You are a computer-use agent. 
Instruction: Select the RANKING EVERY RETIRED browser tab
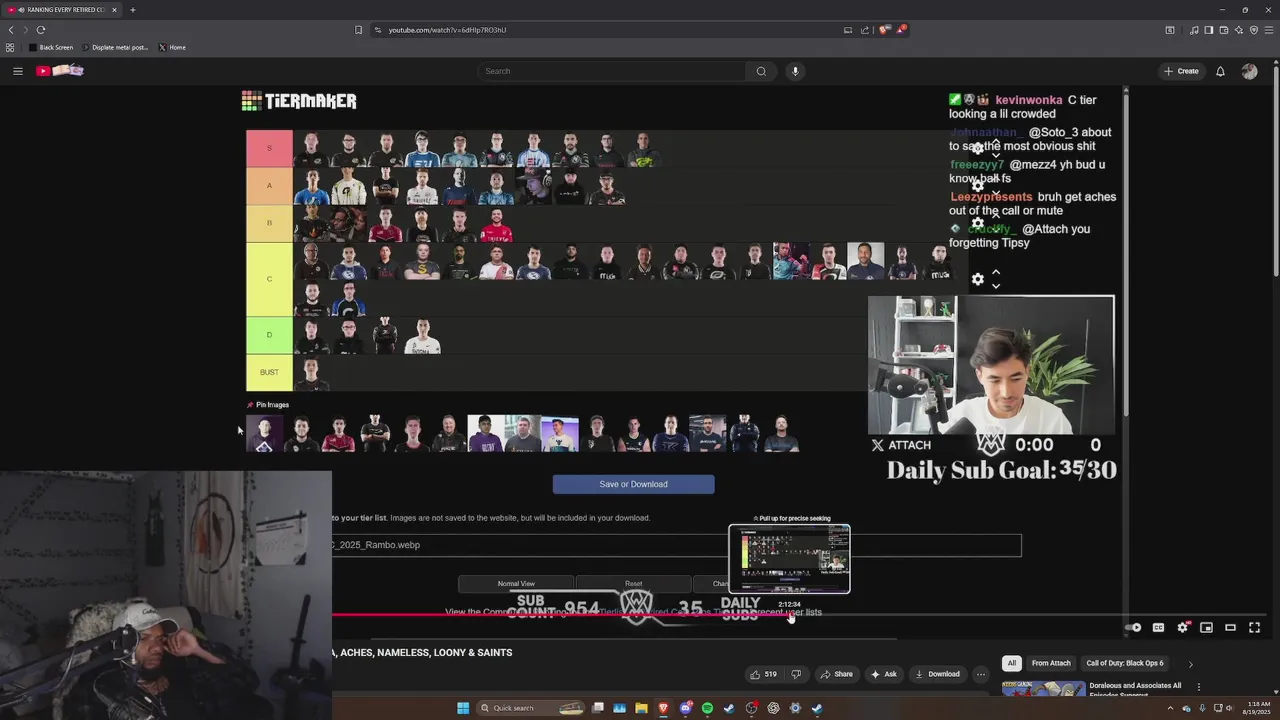[62, 10]
